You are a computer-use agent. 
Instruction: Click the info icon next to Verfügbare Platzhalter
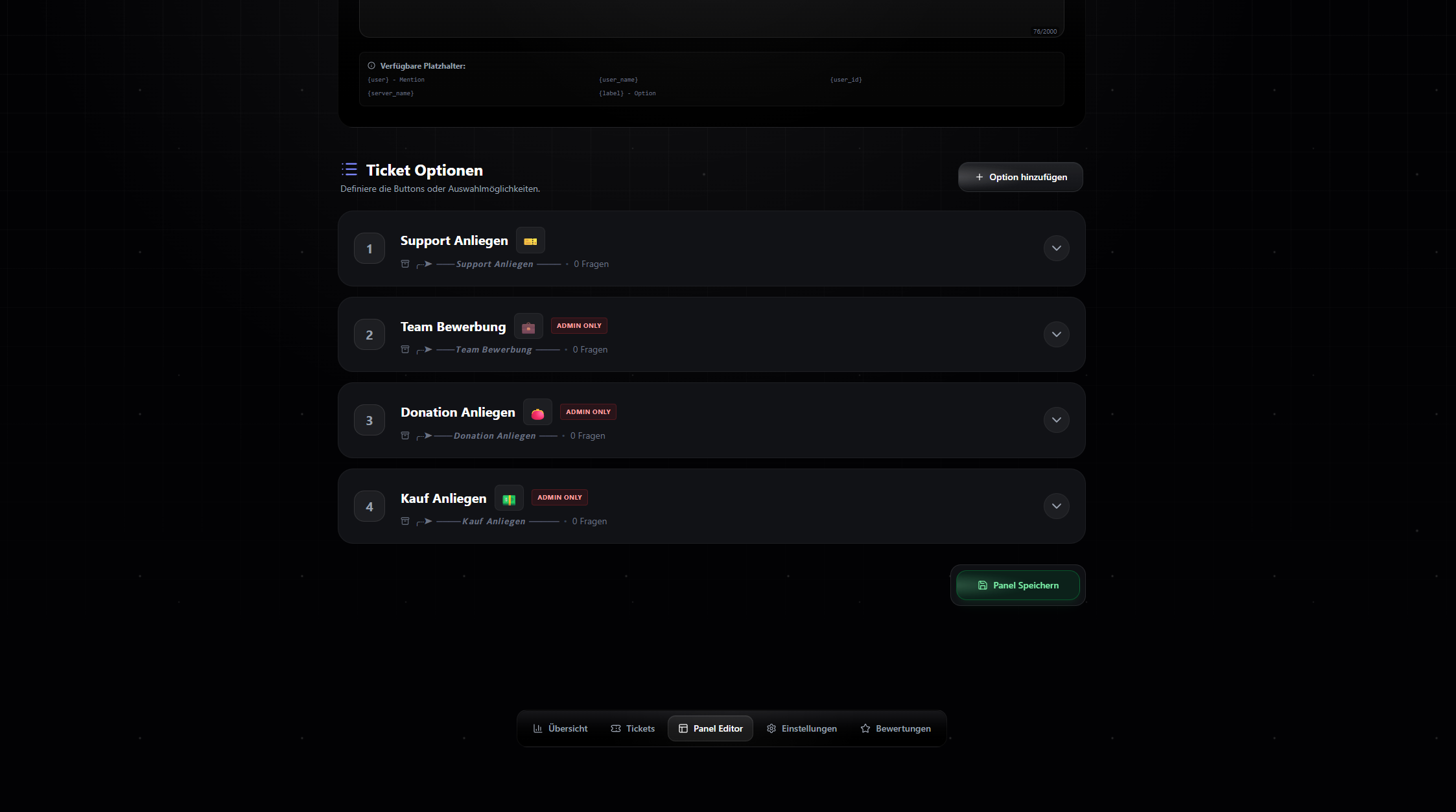(x=371, y=65)
